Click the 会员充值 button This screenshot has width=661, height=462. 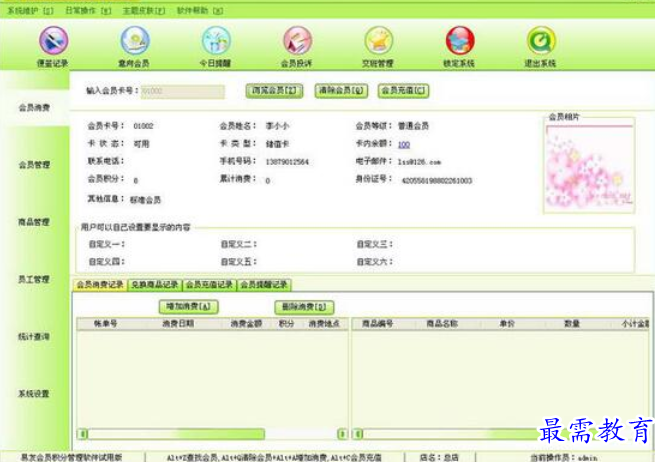[x=403, y=91]
